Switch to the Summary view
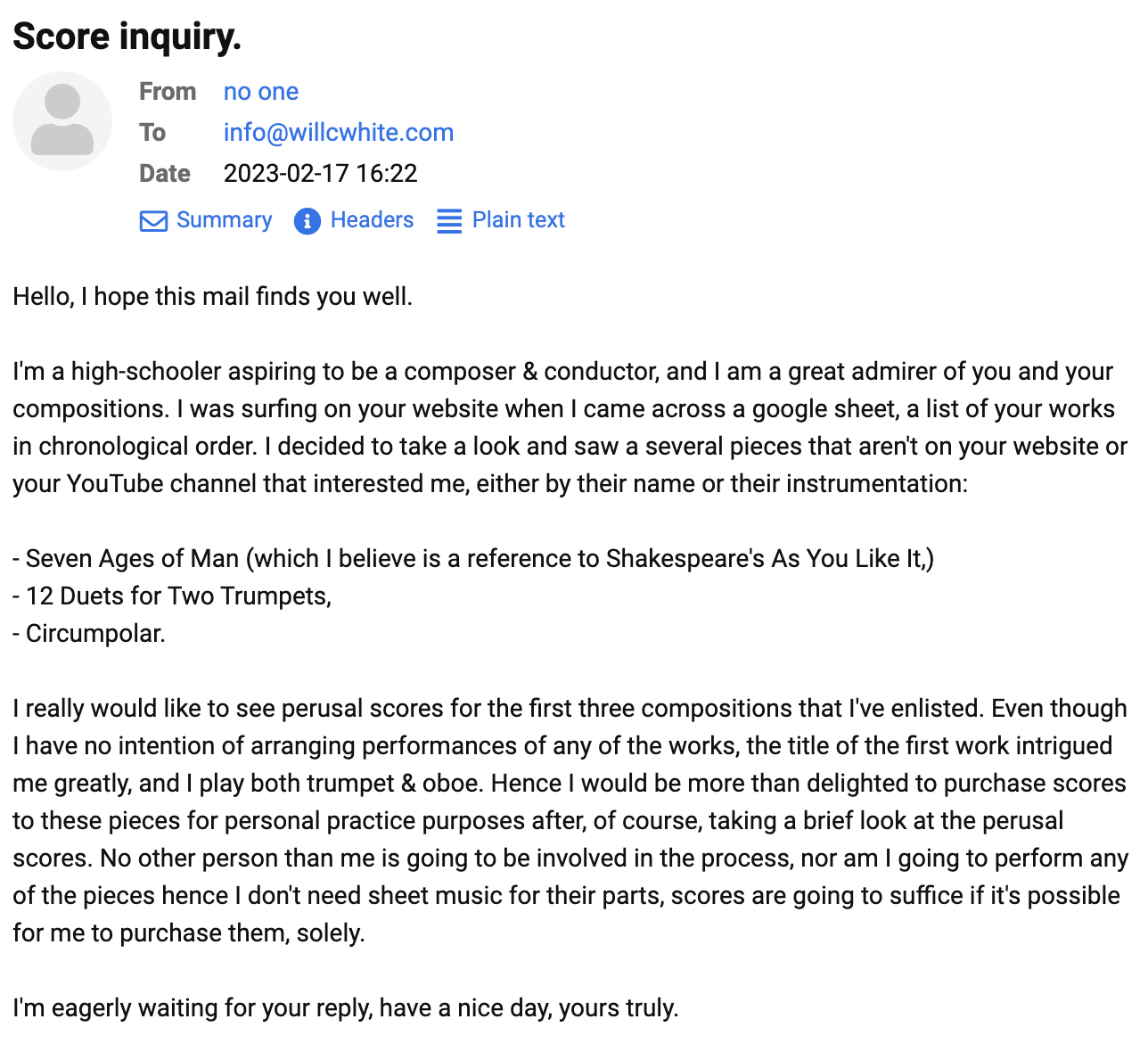Image resolution: width=1148 pixels, height=1052 pixels. point(224,220)
